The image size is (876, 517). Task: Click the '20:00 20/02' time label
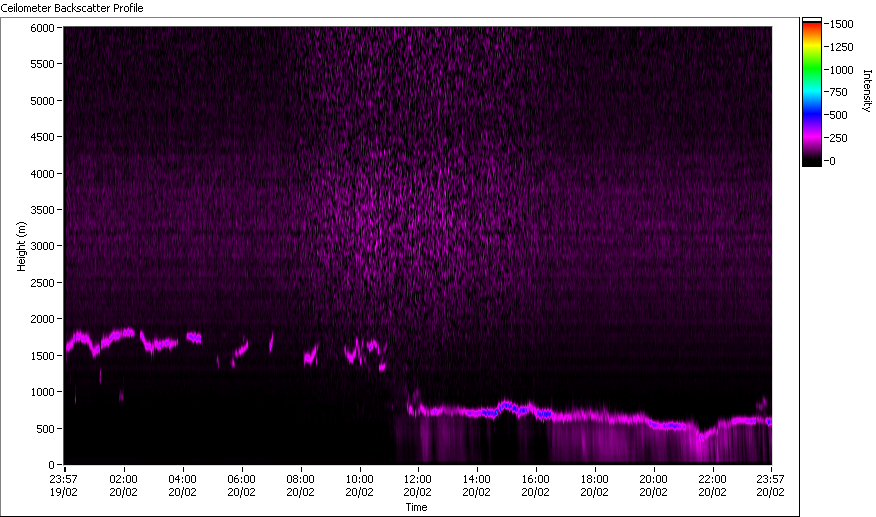[654, 485]
